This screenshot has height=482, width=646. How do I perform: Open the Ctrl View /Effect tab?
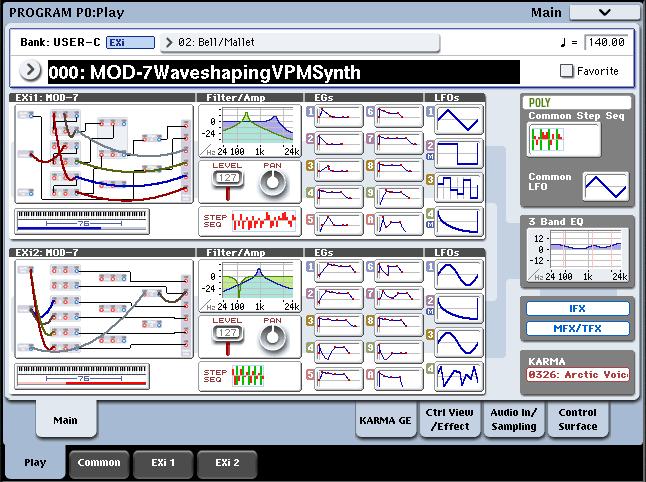(449, 419)
